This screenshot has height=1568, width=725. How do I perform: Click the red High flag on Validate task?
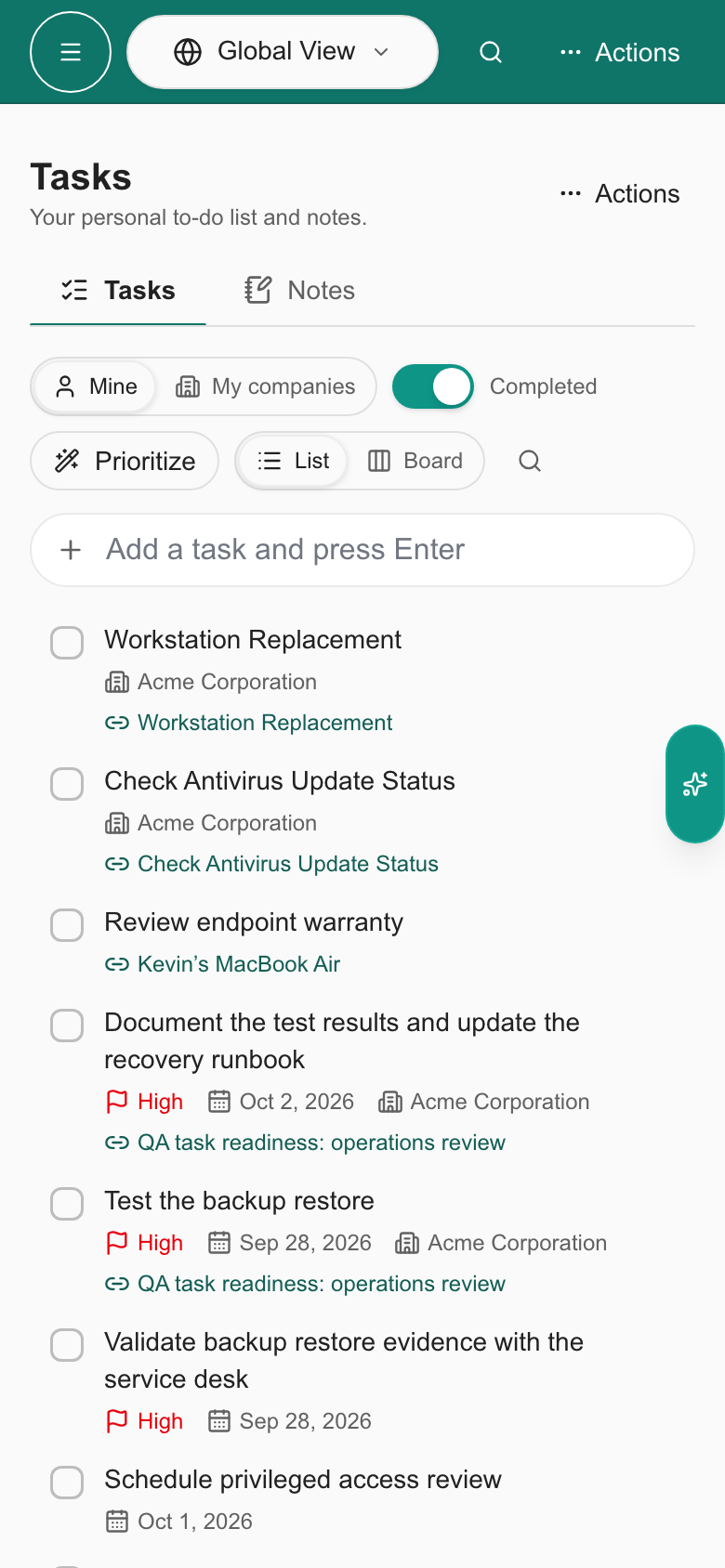144,1421
